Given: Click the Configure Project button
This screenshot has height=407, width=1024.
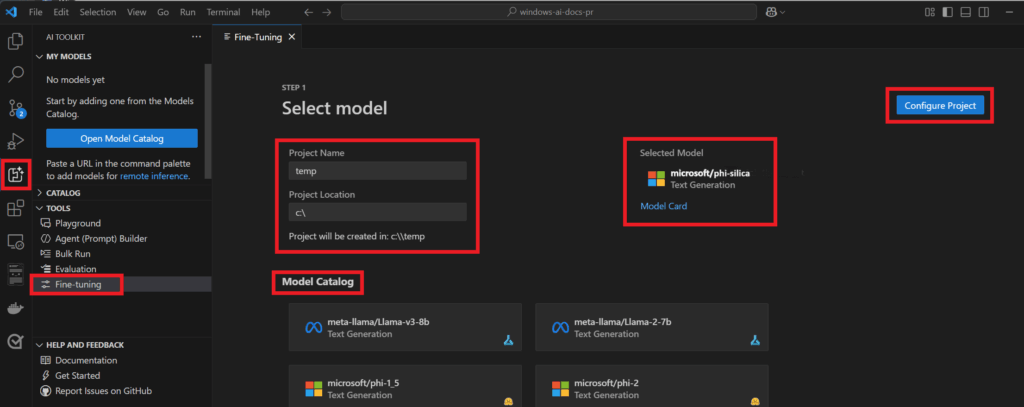Looking at the screenshot, I should click(x=938, y=105).
